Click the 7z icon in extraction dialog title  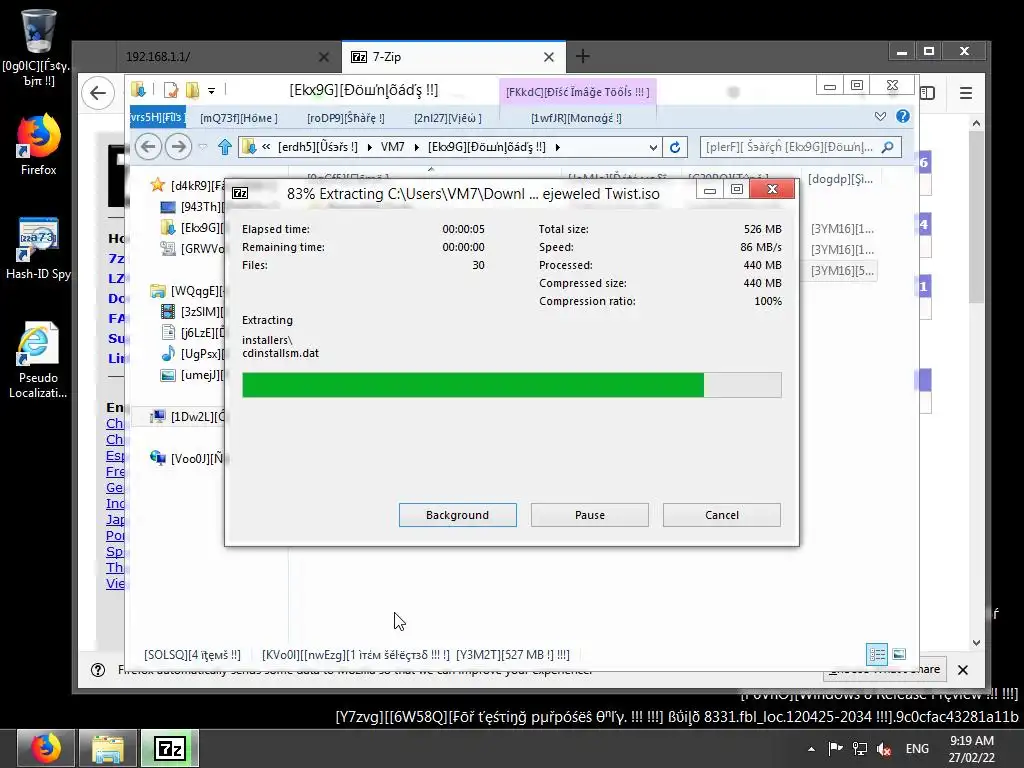240,193
